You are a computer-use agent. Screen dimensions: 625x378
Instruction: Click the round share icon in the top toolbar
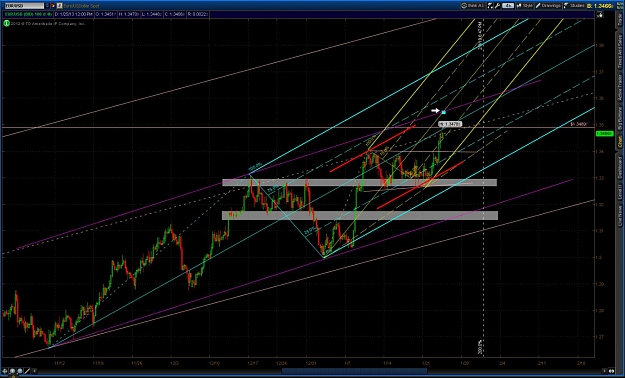[x=464, y=6]
